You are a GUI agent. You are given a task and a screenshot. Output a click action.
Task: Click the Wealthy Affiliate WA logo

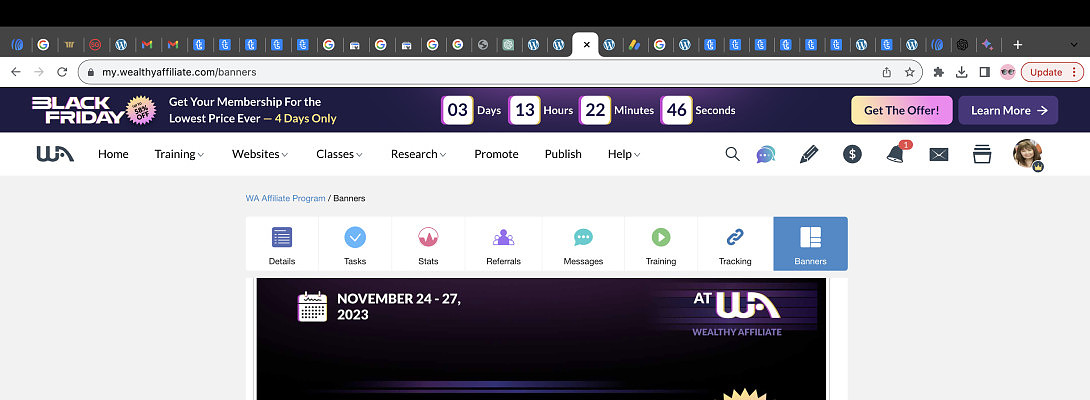55,154
